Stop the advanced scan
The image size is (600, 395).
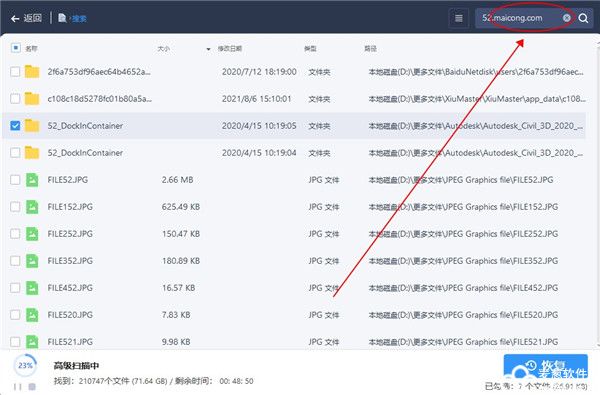pos(32,387)
